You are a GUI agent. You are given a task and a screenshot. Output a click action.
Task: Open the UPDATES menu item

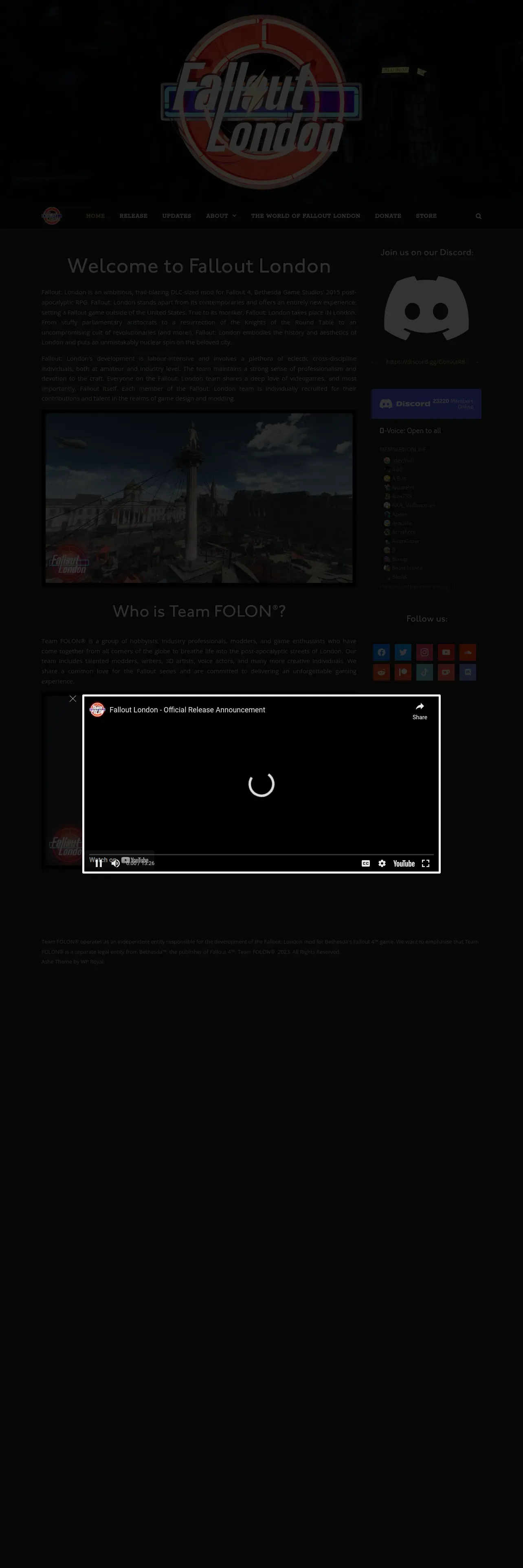[176, 216]
